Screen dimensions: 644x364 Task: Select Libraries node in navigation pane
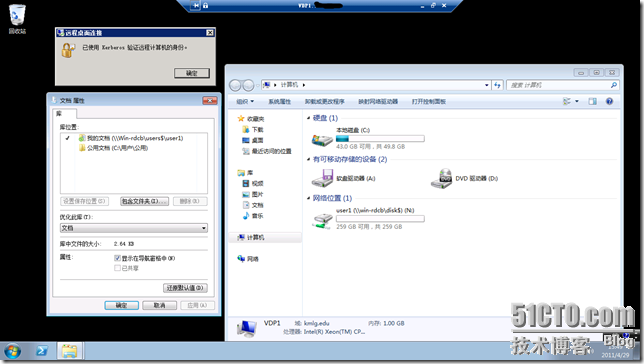[x=245, y=173]
